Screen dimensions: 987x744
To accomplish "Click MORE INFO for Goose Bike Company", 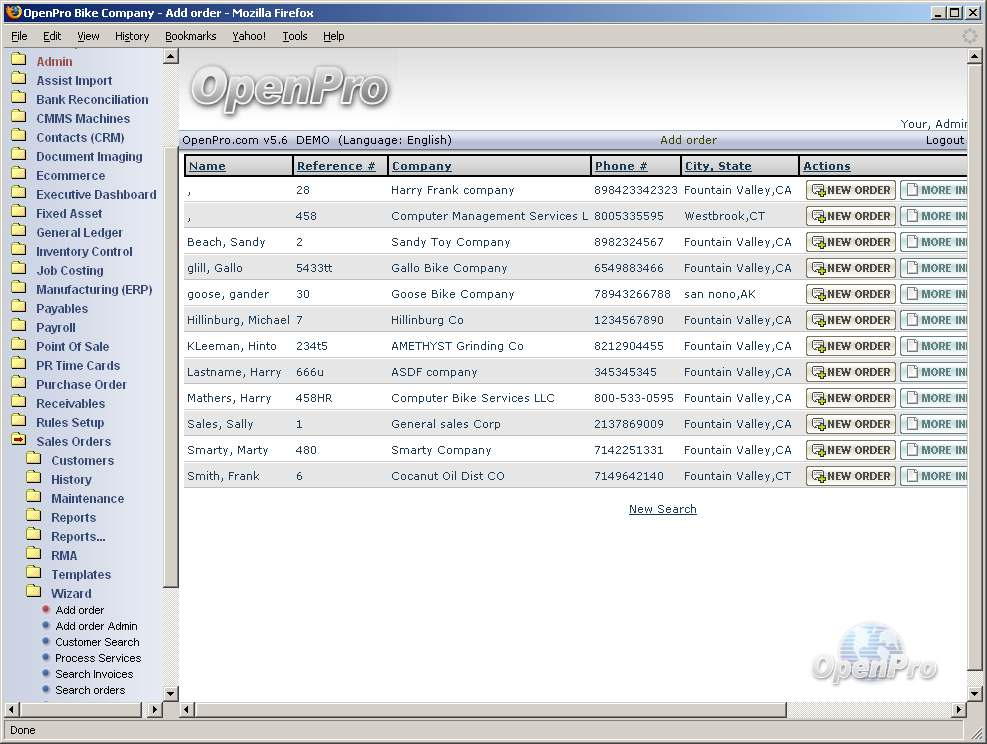I will [x=935, y=294].
